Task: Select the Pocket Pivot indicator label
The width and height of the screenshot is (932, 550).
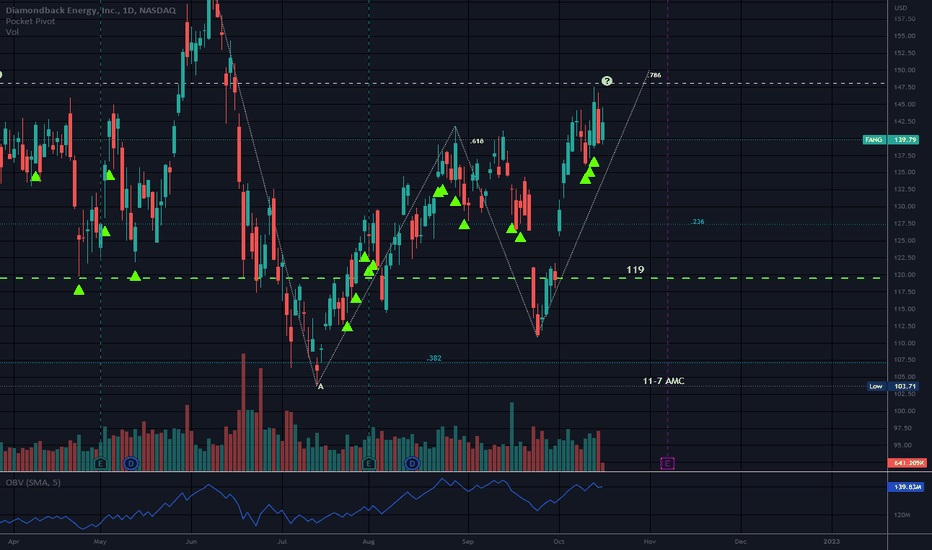Action: click(30, 21)
